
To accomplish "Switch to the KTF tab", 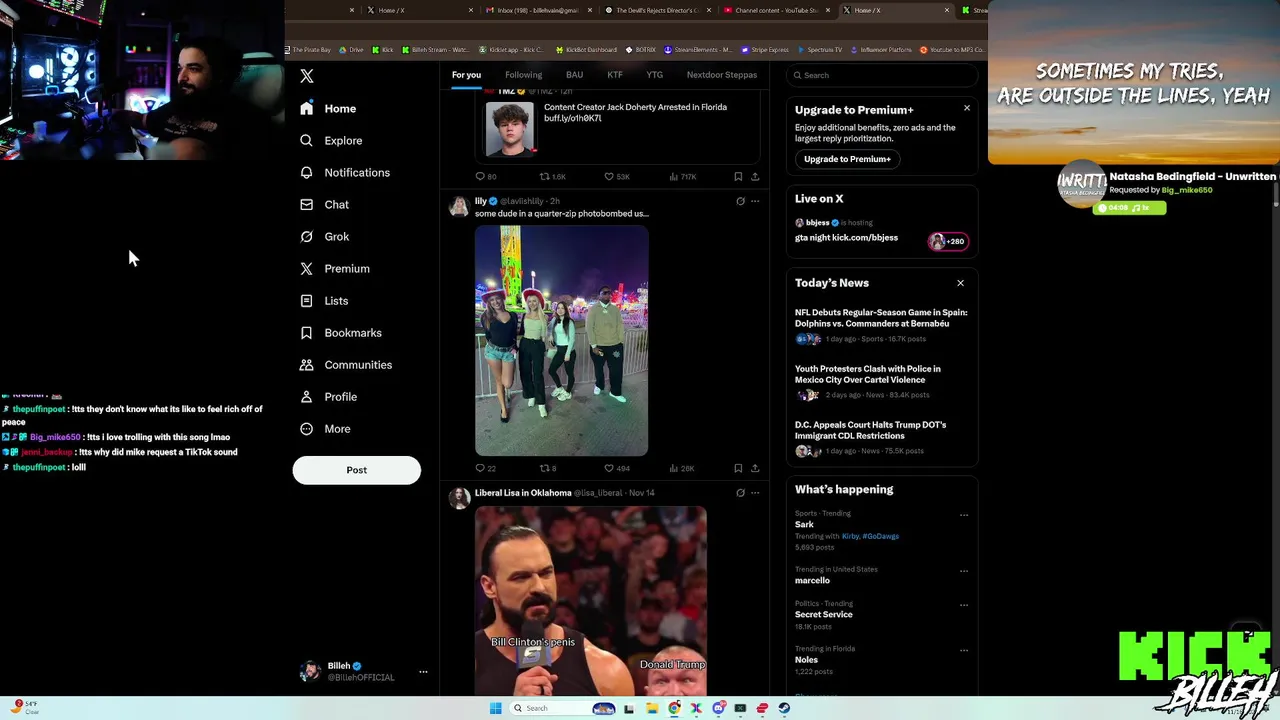I will [x=615, y=75].
